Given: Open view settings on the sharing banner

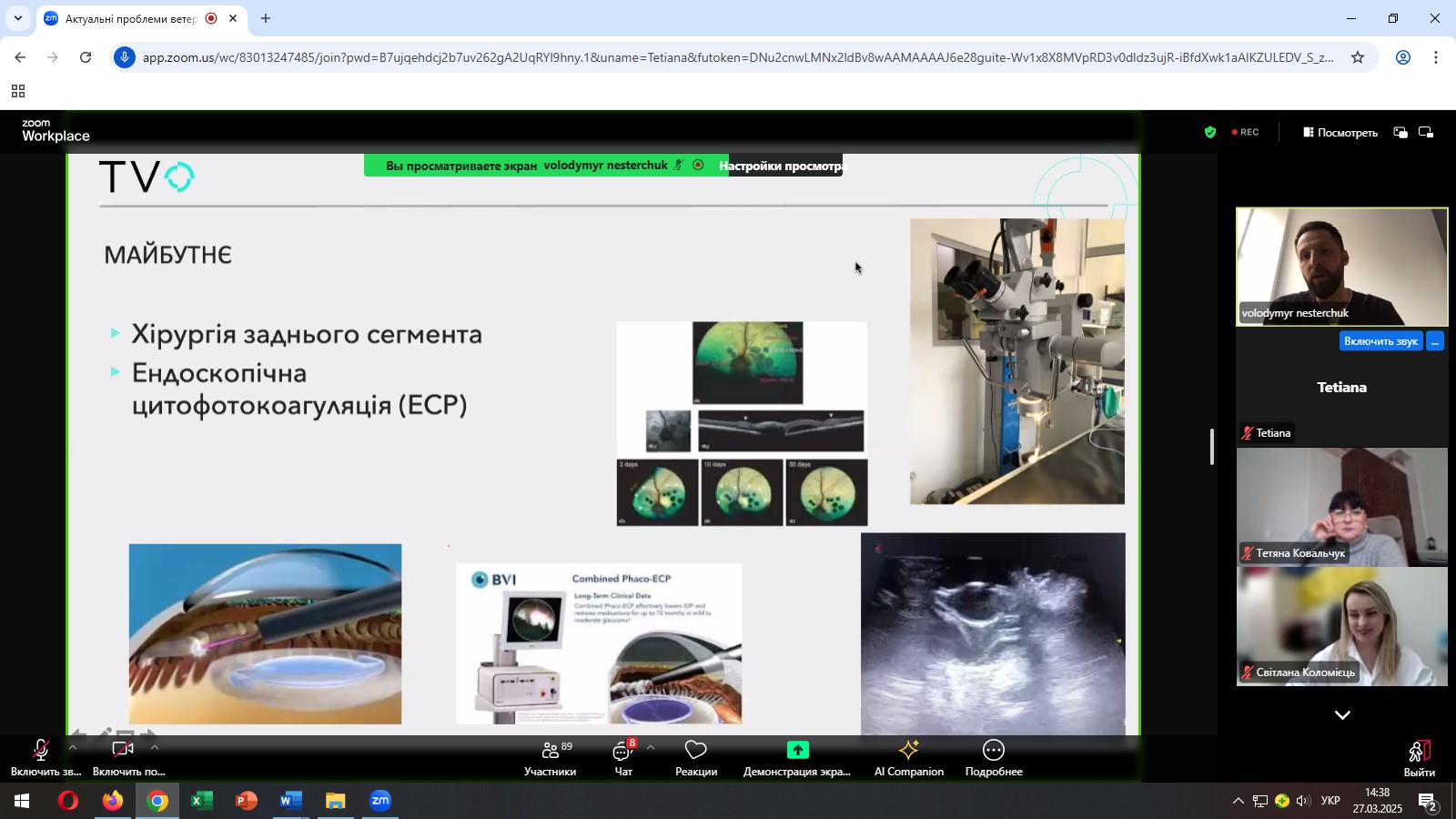Looking at the screenshot, I should tap(781, 166).
